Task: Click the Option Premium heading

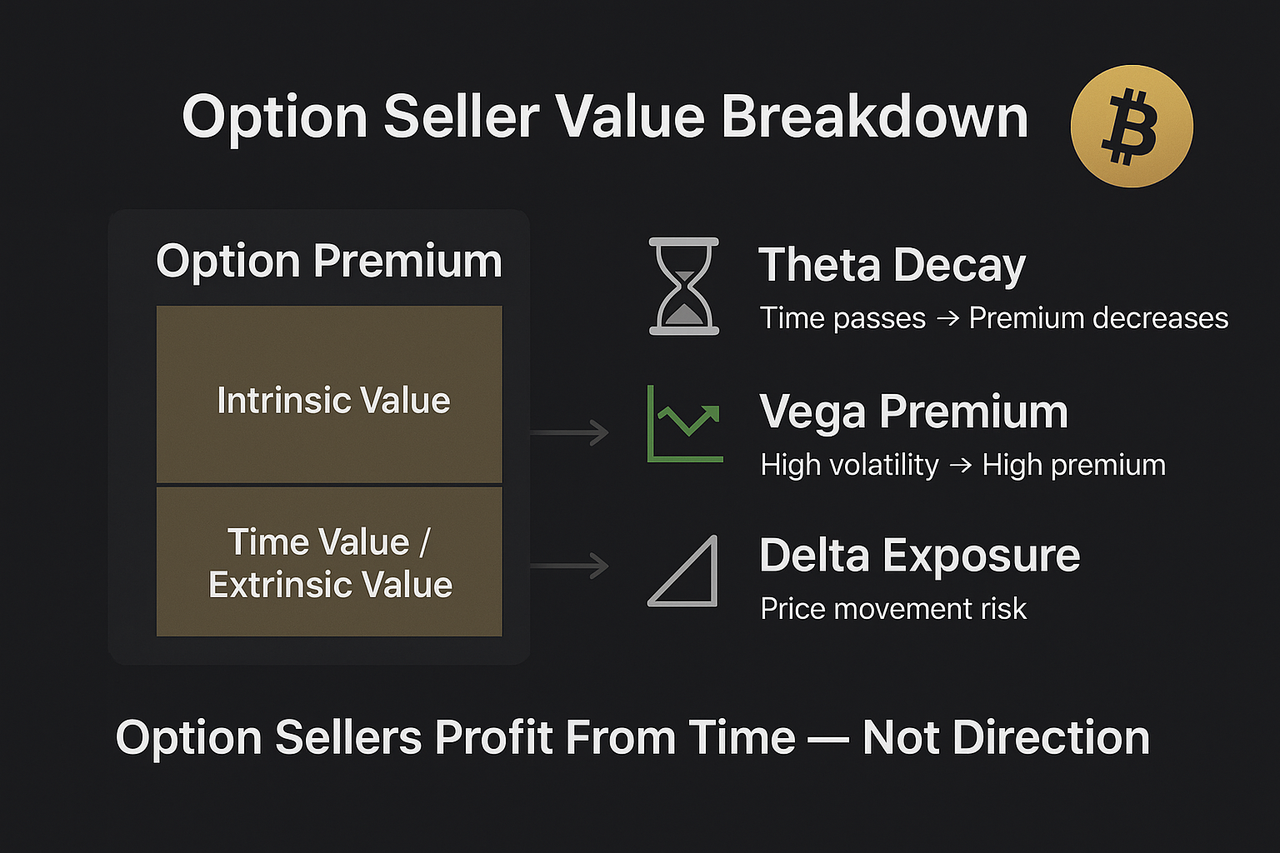Action: click(329, 261)
